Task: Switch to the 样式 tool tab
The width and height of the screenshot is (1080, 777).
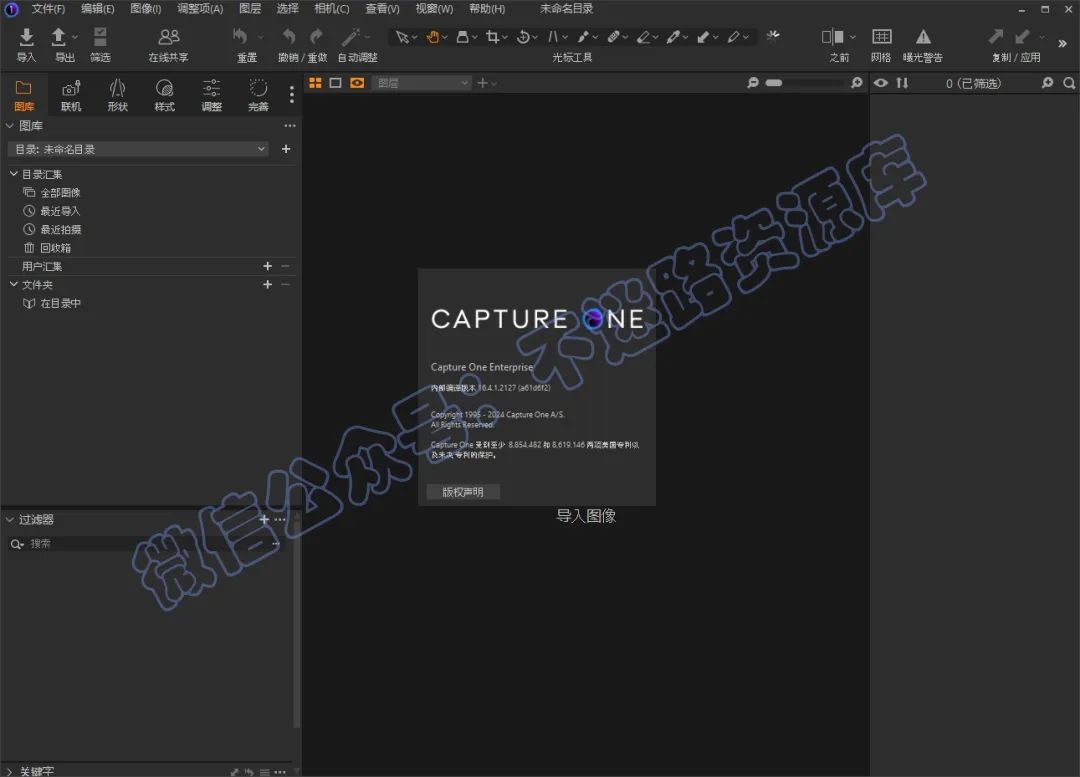Action: [x=165, y=95]
